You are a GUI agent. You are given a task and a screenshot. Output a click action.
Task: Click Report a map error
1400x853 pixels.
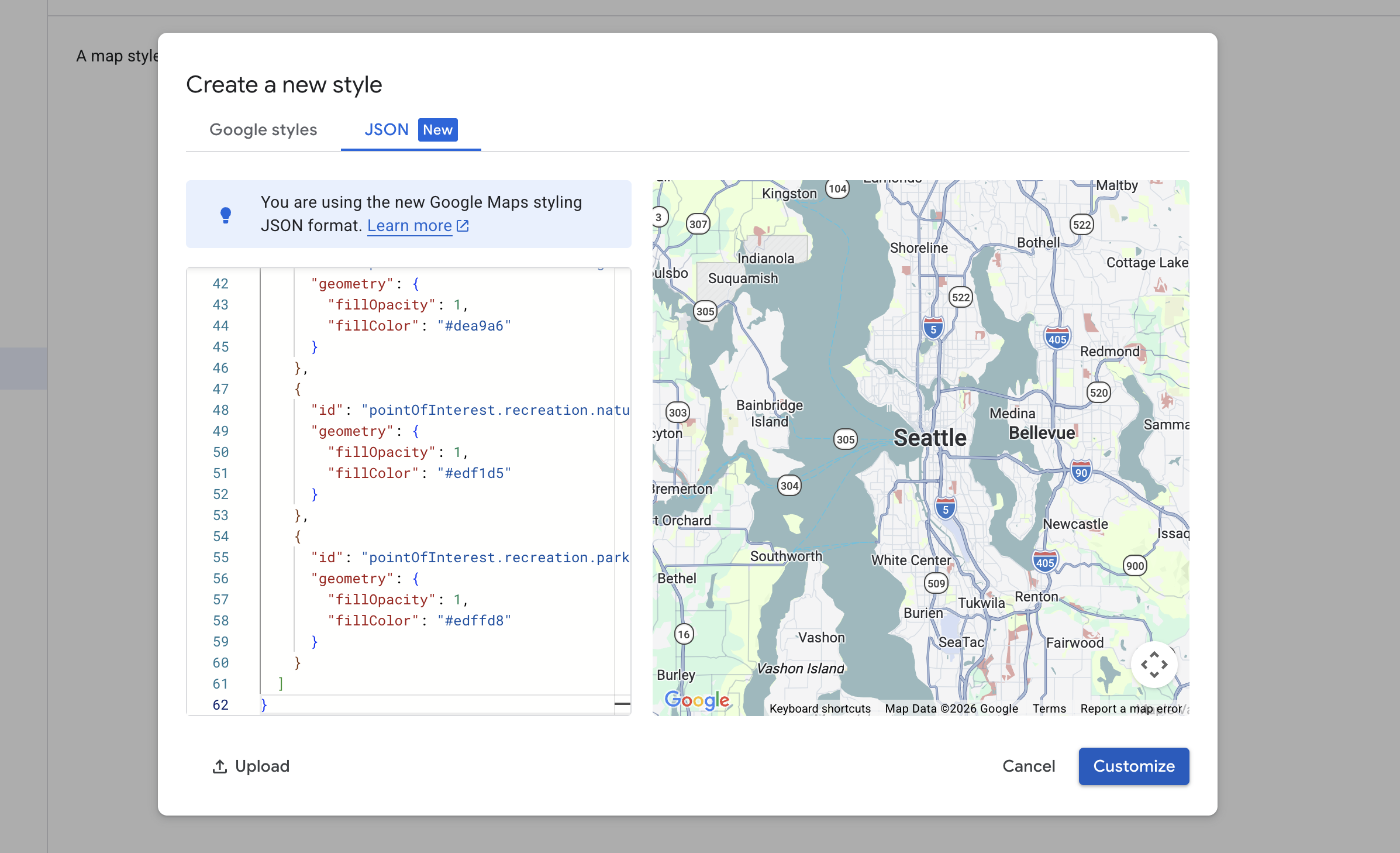pos(1131,708)
